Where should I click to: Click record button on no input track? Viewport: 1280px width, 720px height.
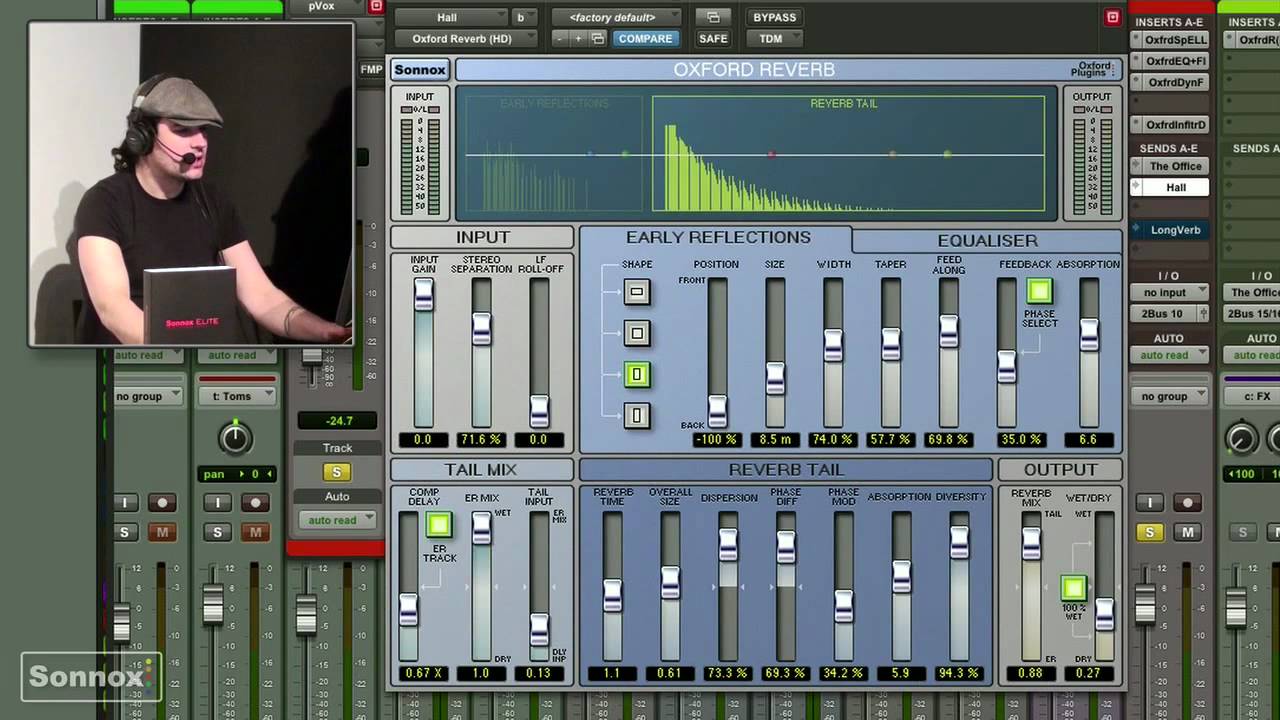(x=1188, y=503)
